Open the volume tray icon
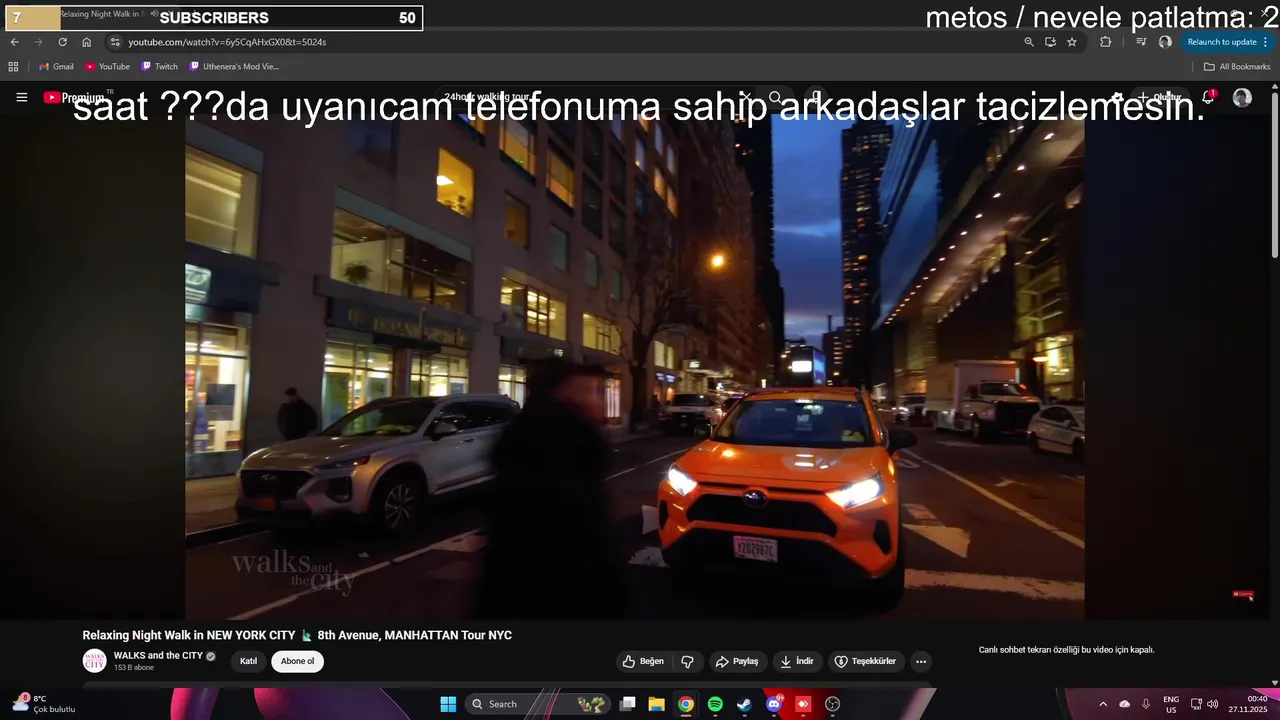 pos(1212,704)
